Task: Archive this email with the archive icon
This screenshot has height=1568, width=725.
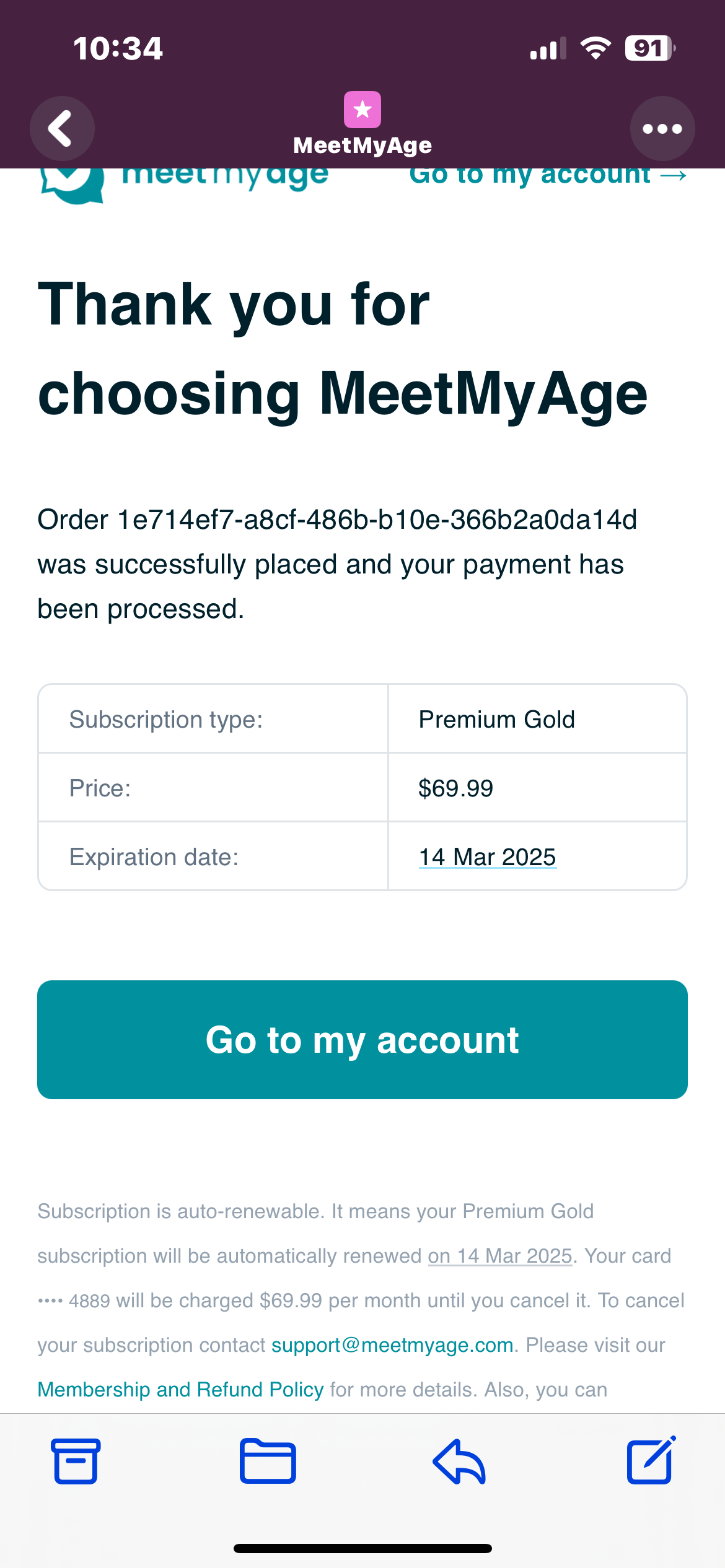Action: click(76, 1461)
